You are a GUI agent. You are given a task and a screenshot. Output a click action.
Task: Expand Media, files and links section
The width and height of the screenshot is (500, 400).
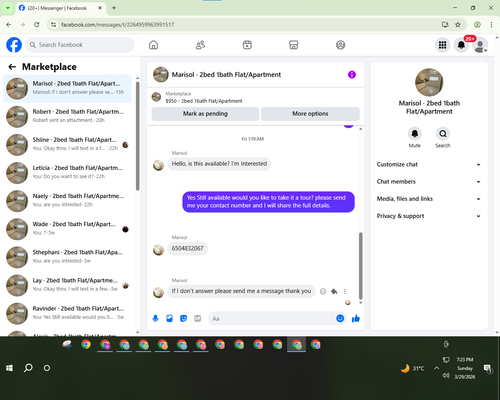(x=429, y=199)
